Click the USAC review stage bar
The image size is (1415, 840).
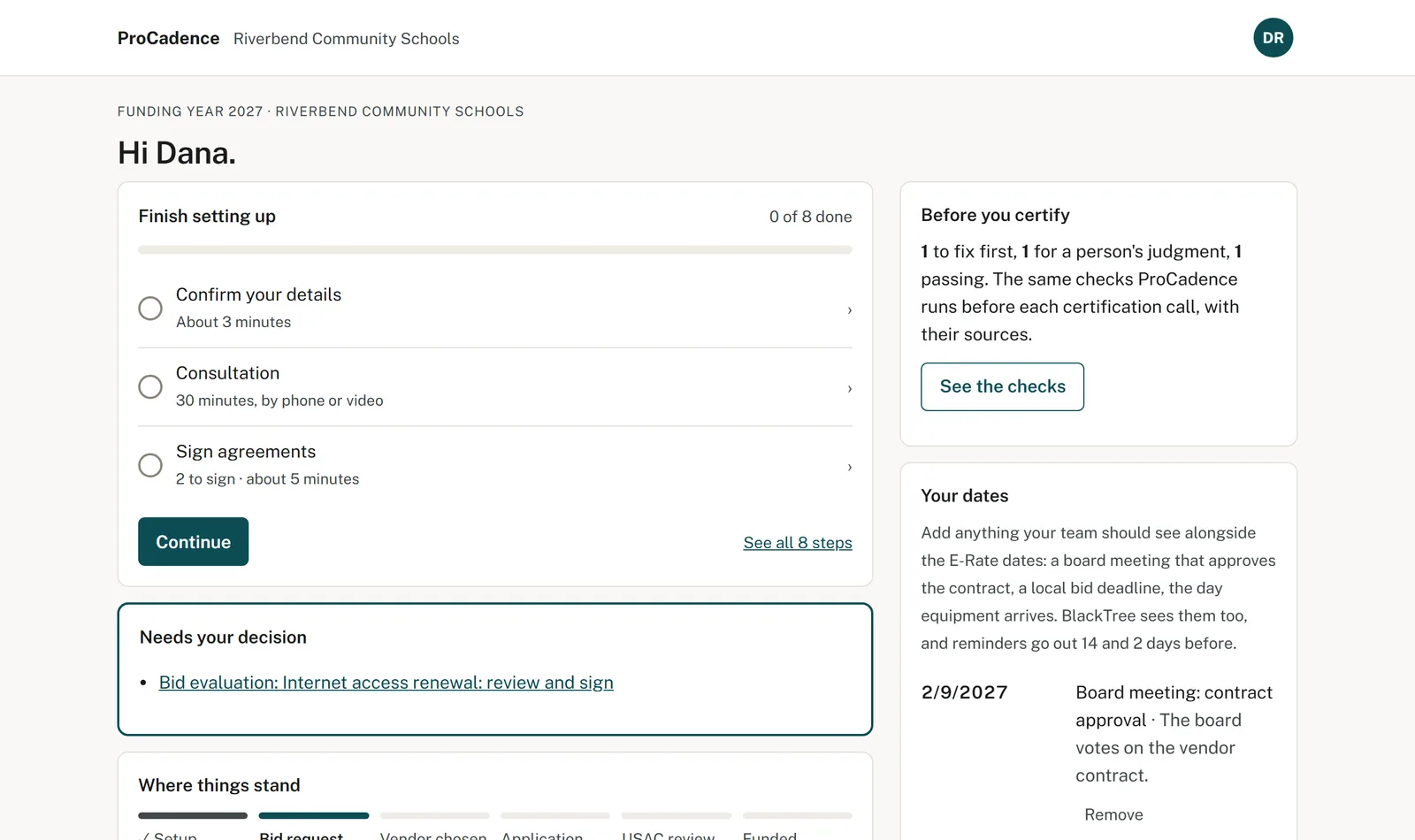click(676, 815)
